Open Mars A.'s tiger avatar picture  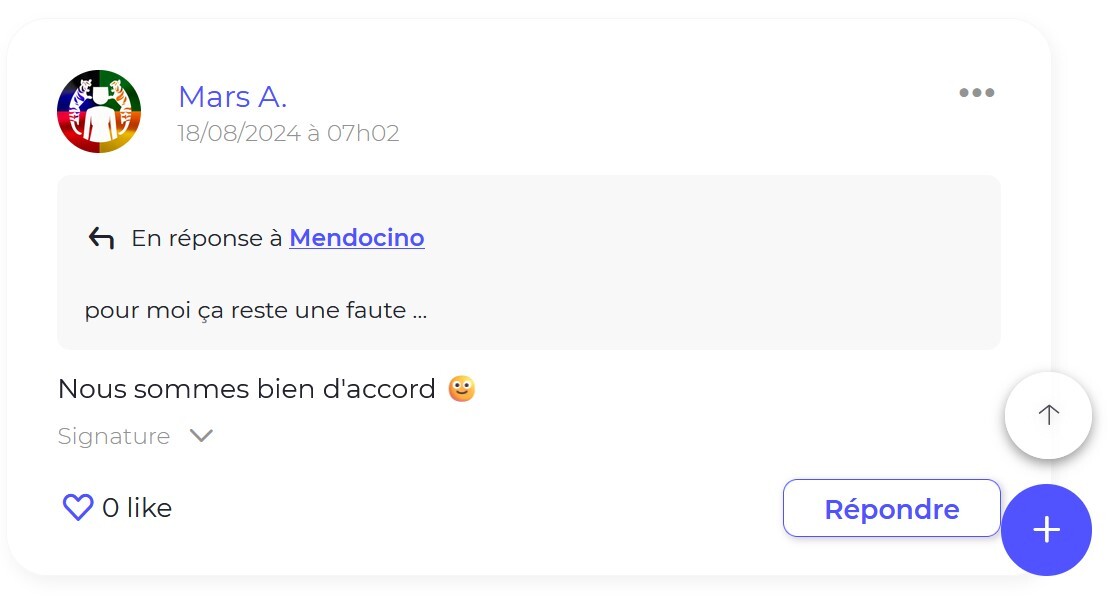99,111
